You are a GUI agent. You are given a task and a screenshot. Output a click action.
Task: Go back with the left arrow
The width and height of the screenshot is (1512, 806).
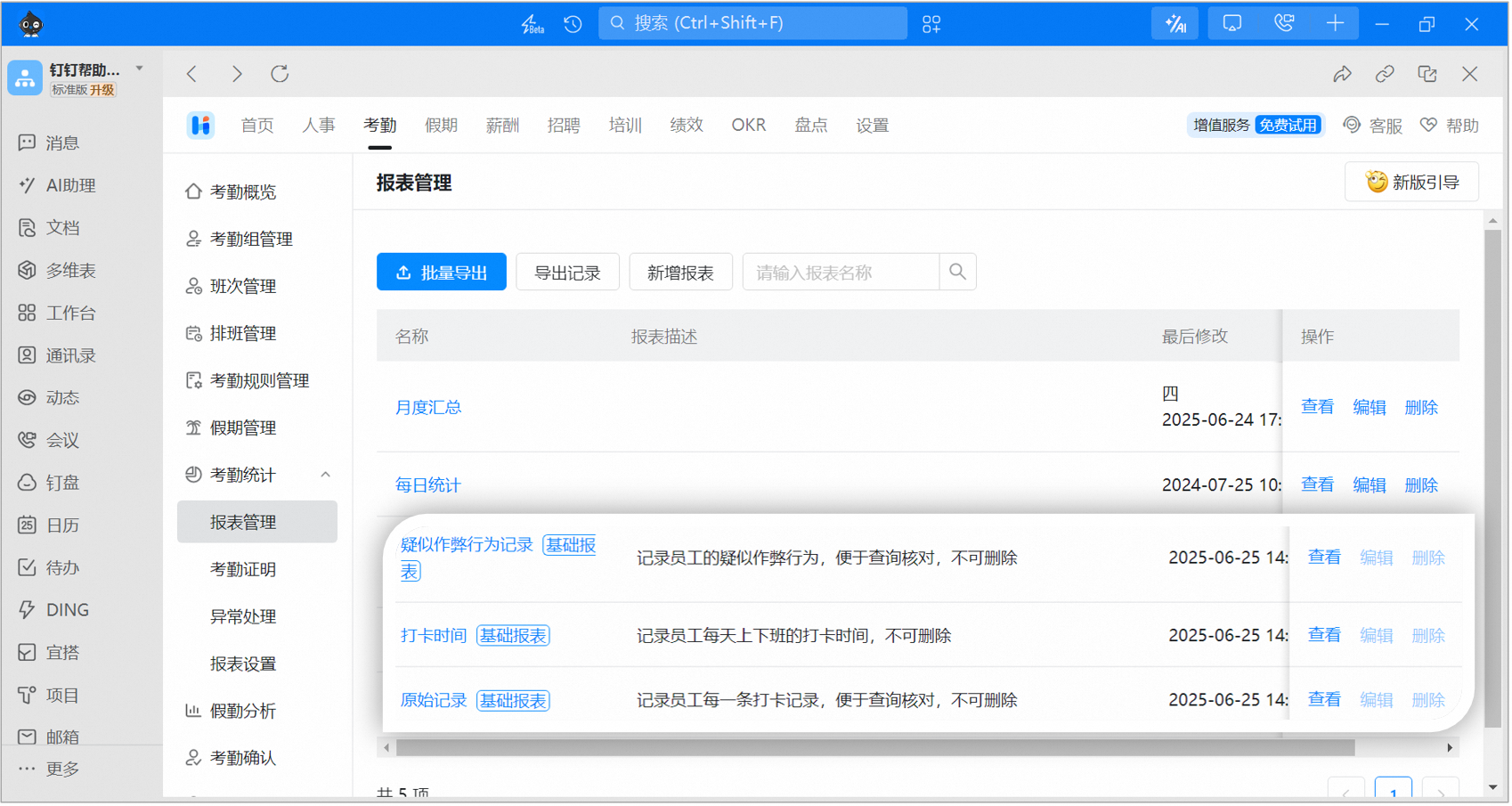tap(192, 74)
